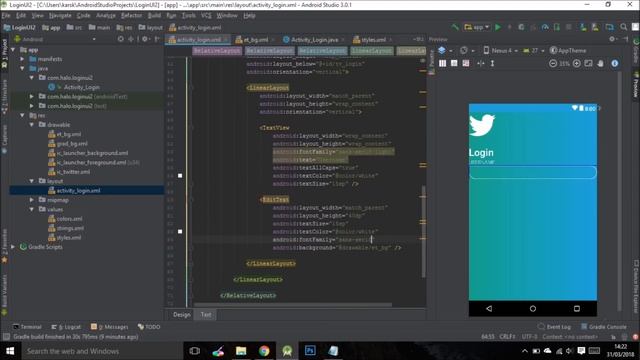
Task: Toggle the pan hand tool in Preview
Action: [600, 63]
